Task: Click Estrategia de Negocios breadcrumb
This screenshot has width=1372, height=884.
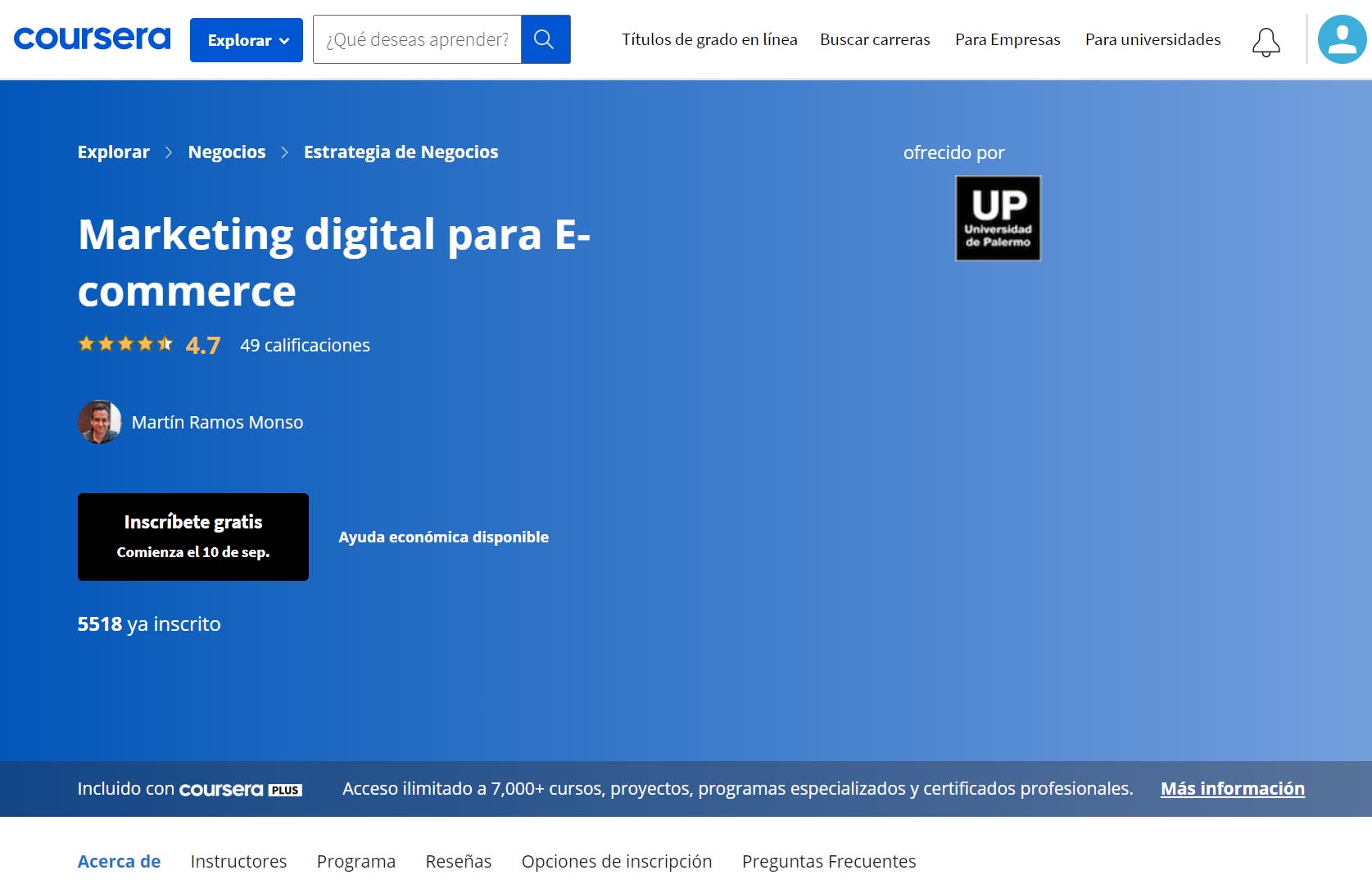Action: point(401,152)
